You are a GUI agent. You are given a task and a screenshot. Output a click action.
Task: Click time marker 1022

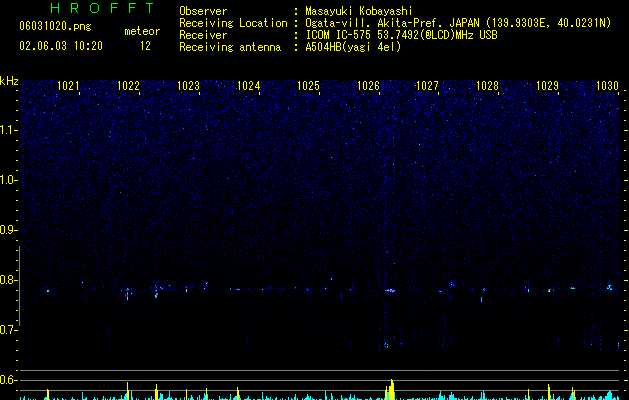pos(128,86)
